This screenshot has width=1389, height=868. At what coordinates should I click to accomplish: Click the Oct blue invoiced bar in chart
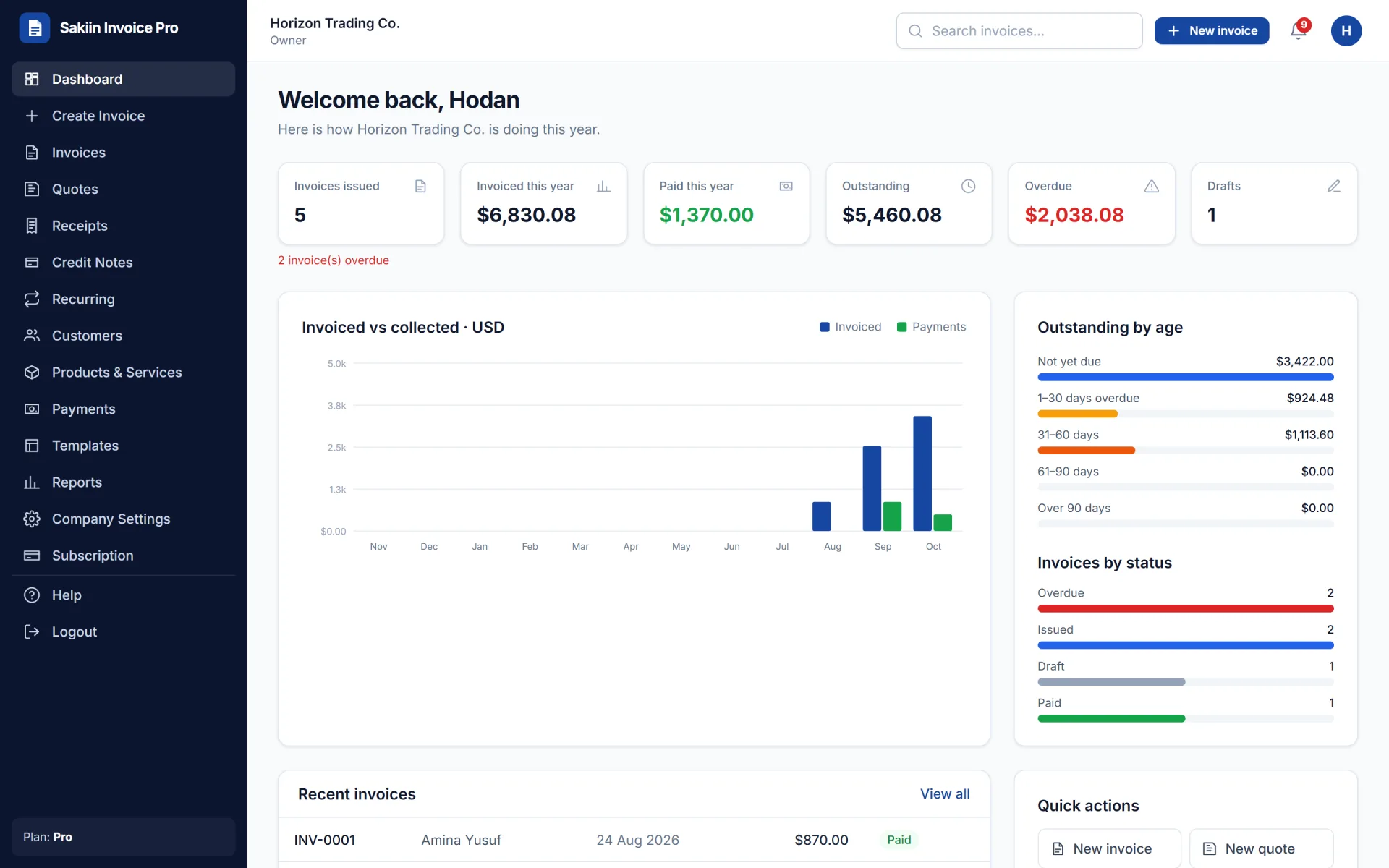point(922,473)
